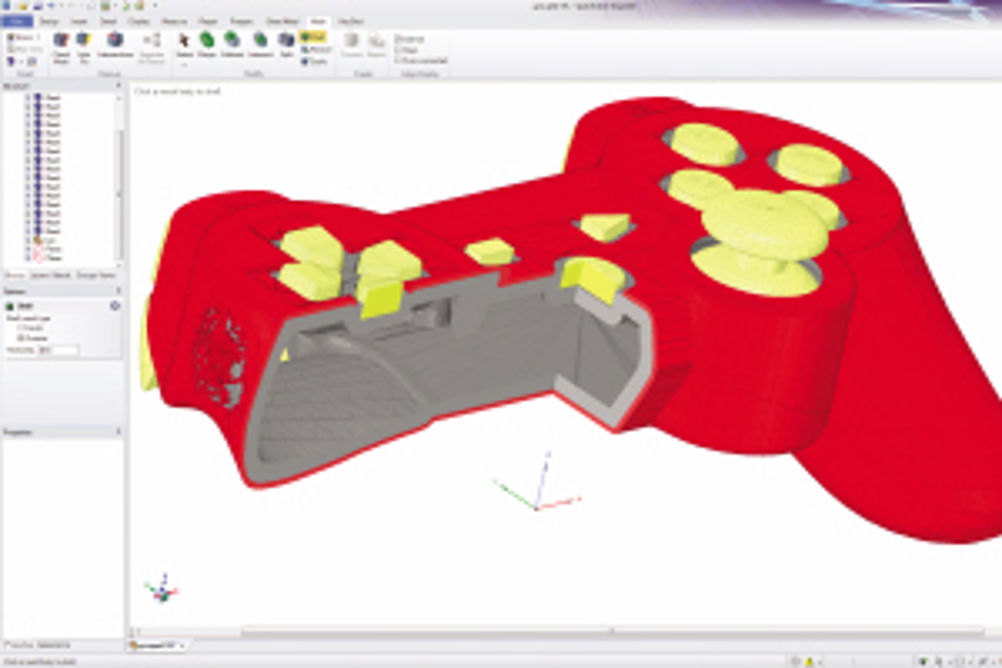Choose the Intersect facets tool

(260, 46)
